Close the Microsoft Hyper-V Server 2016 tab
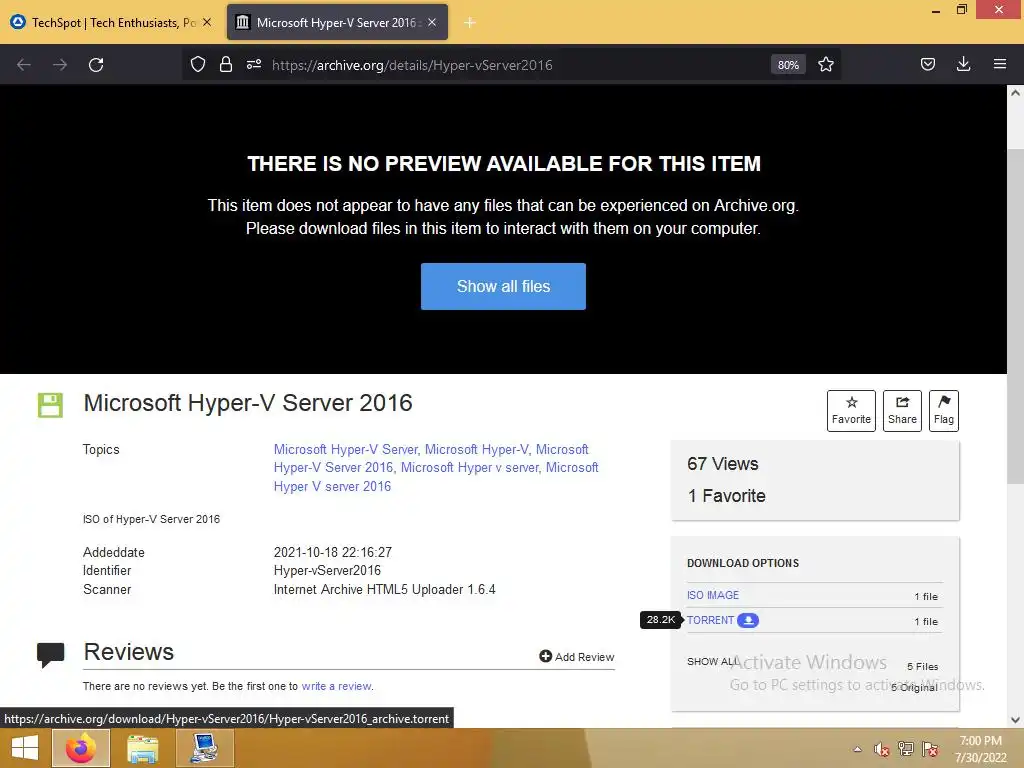1024x768 pixels. point(432,22)
